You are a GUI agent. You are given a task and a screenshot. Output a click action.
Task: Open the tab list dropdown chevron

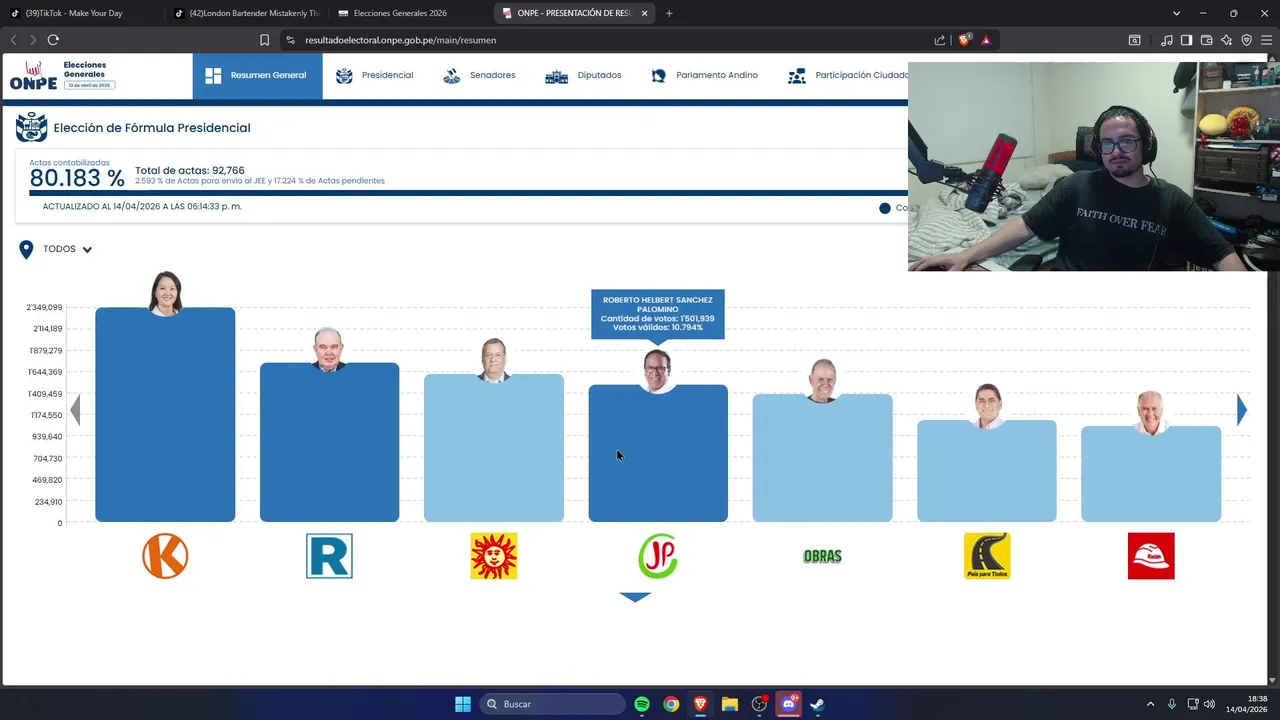click(1176, 13)
